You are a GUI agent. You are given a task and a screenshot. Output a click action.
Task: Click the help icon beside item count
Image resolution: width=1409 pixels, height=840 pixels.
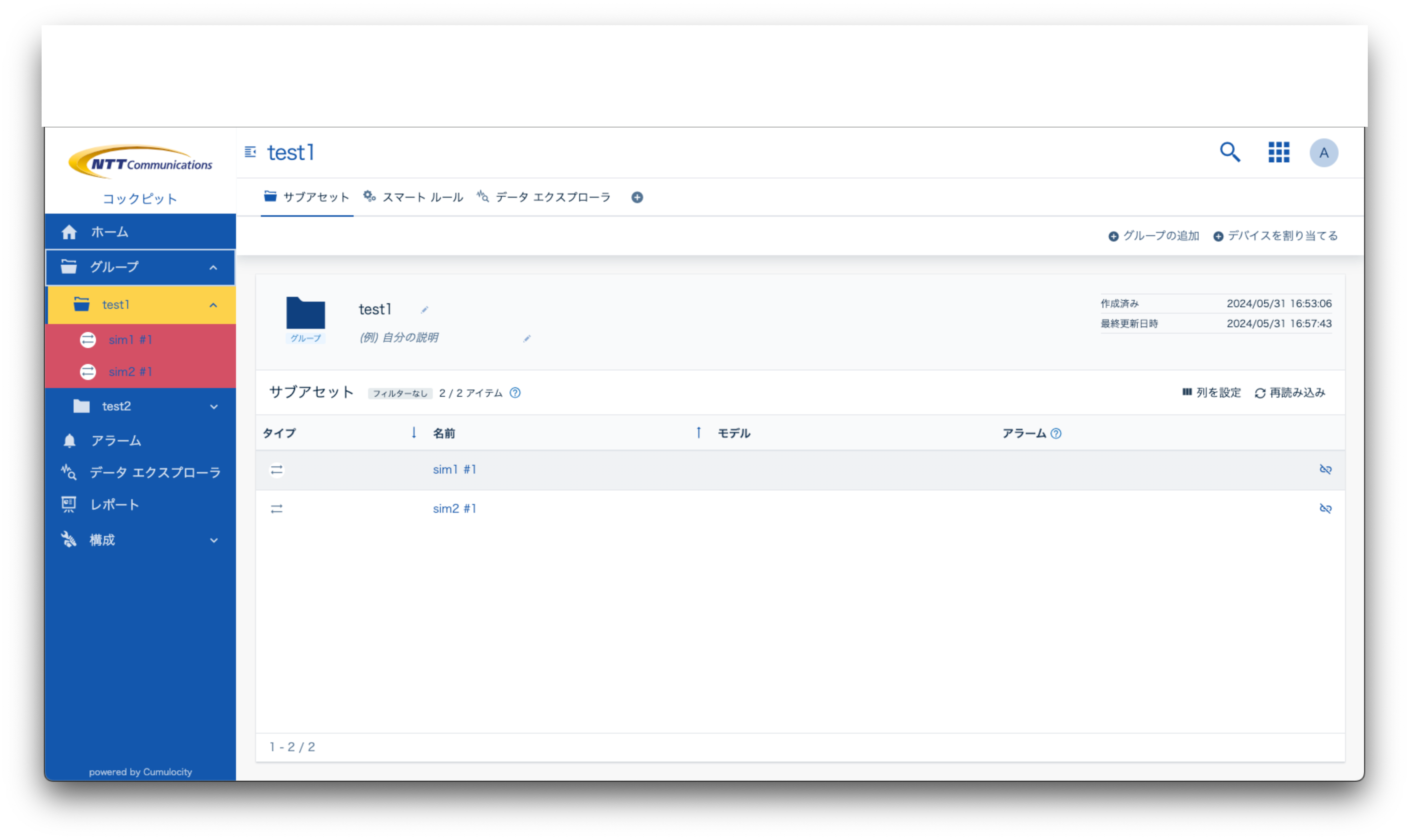coord(514,393)
